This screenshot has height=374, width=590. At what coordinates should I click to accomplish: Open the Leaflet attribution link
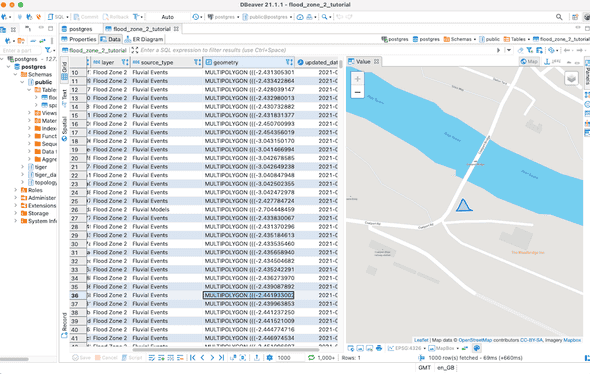click(x=421, y=340)
